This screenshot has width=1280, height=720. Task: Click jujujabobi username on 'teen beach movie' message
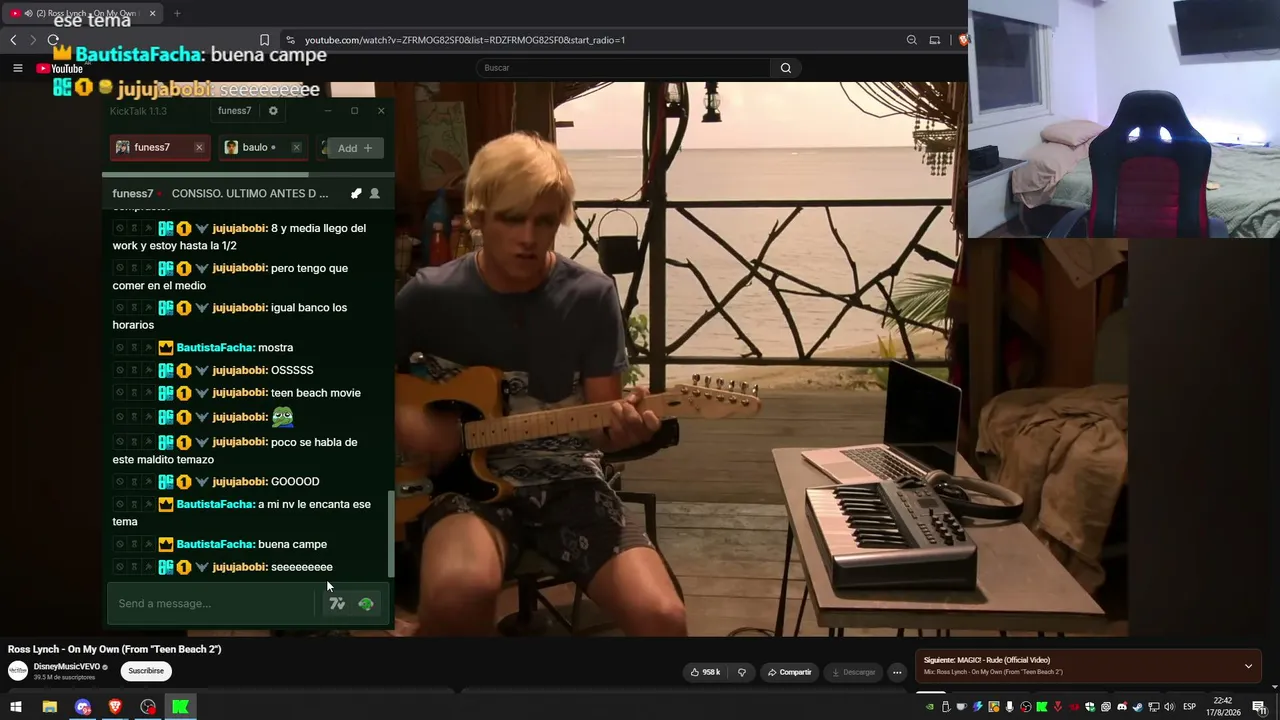[x=240, y=393]
